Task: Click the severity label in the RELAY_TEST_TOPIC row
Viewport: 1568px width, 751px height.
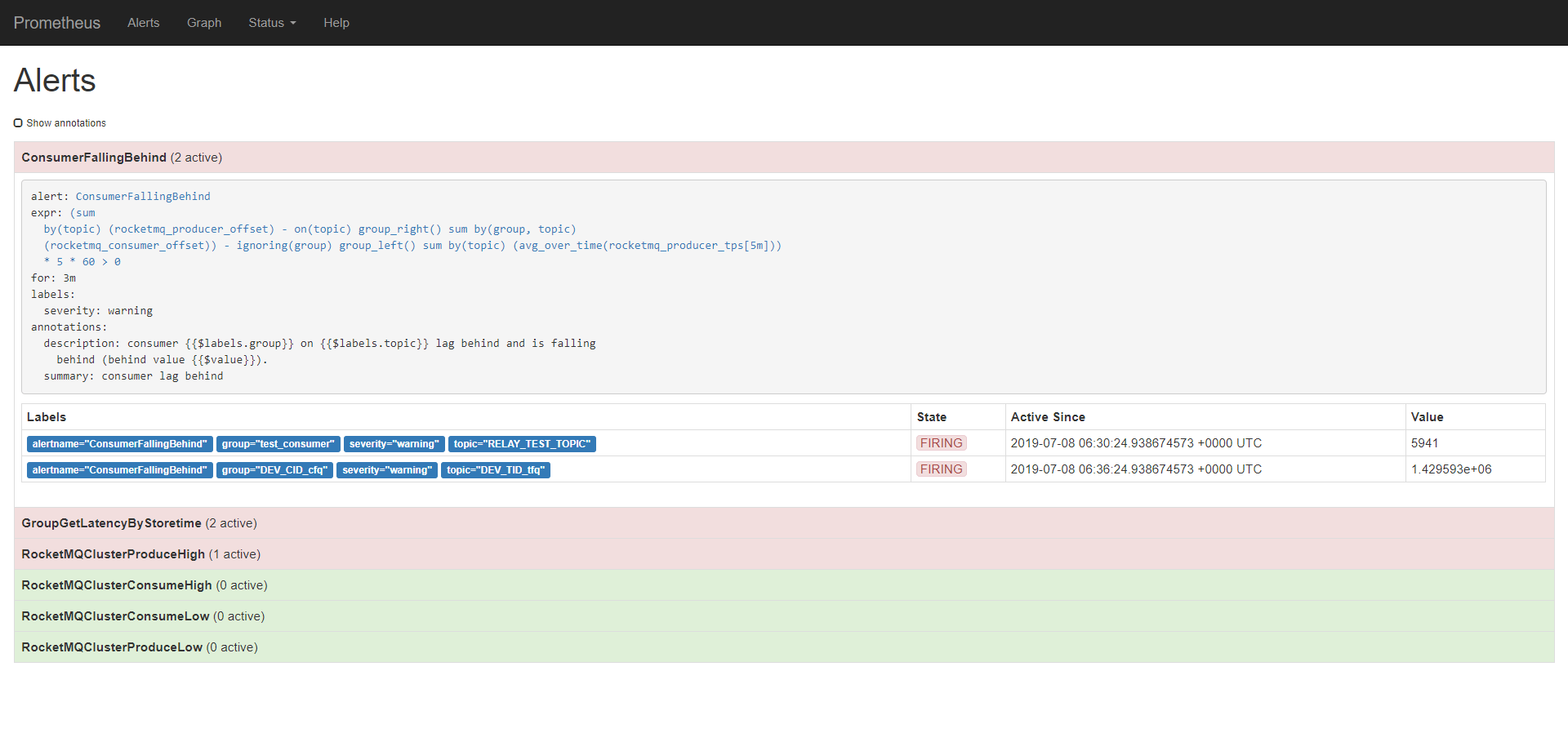Action: pos(394,444)
